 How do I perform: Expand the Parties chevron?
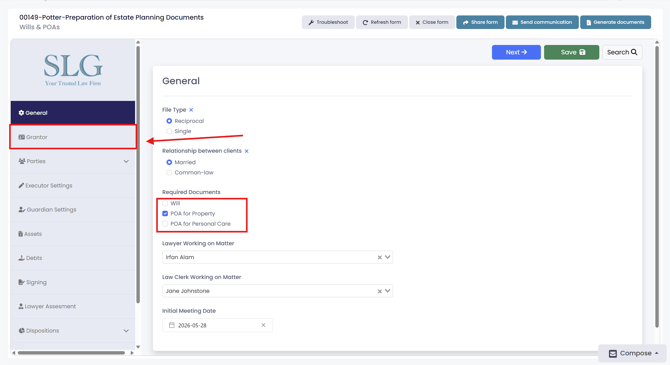(126, 161)
